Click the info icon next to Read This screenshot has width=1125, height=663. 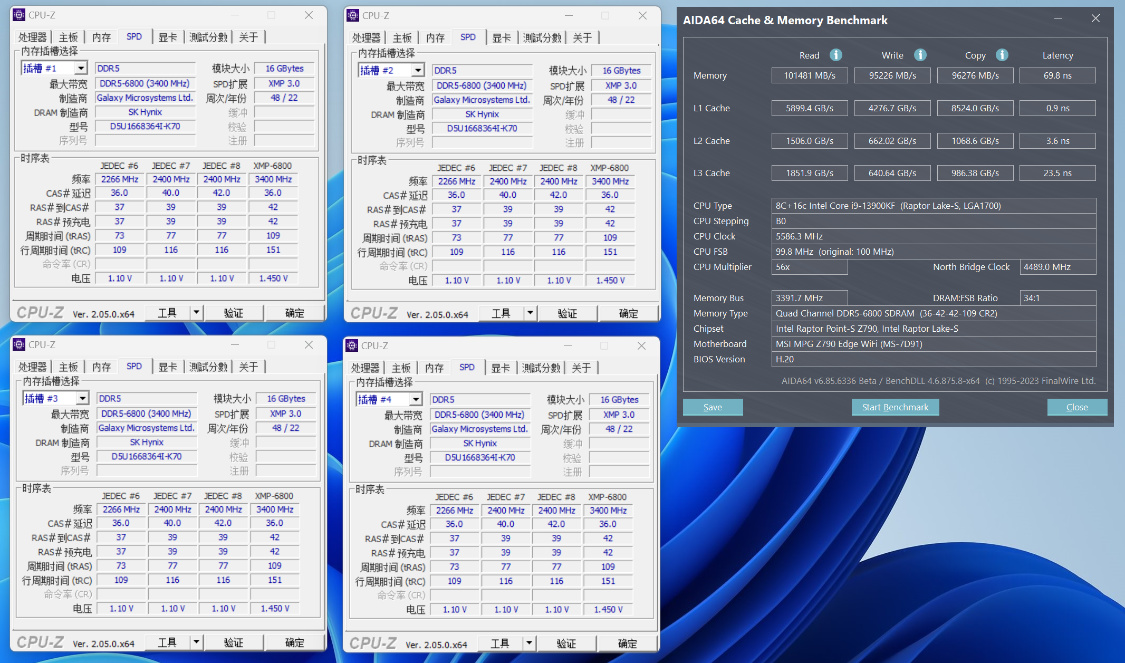836,55
